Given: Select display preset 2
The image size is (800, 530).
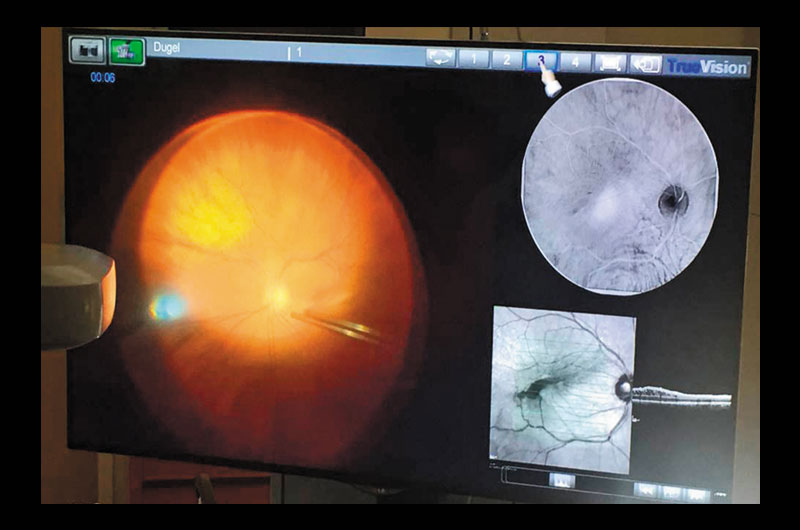Looking at the screenshot, I should point(506,60).
